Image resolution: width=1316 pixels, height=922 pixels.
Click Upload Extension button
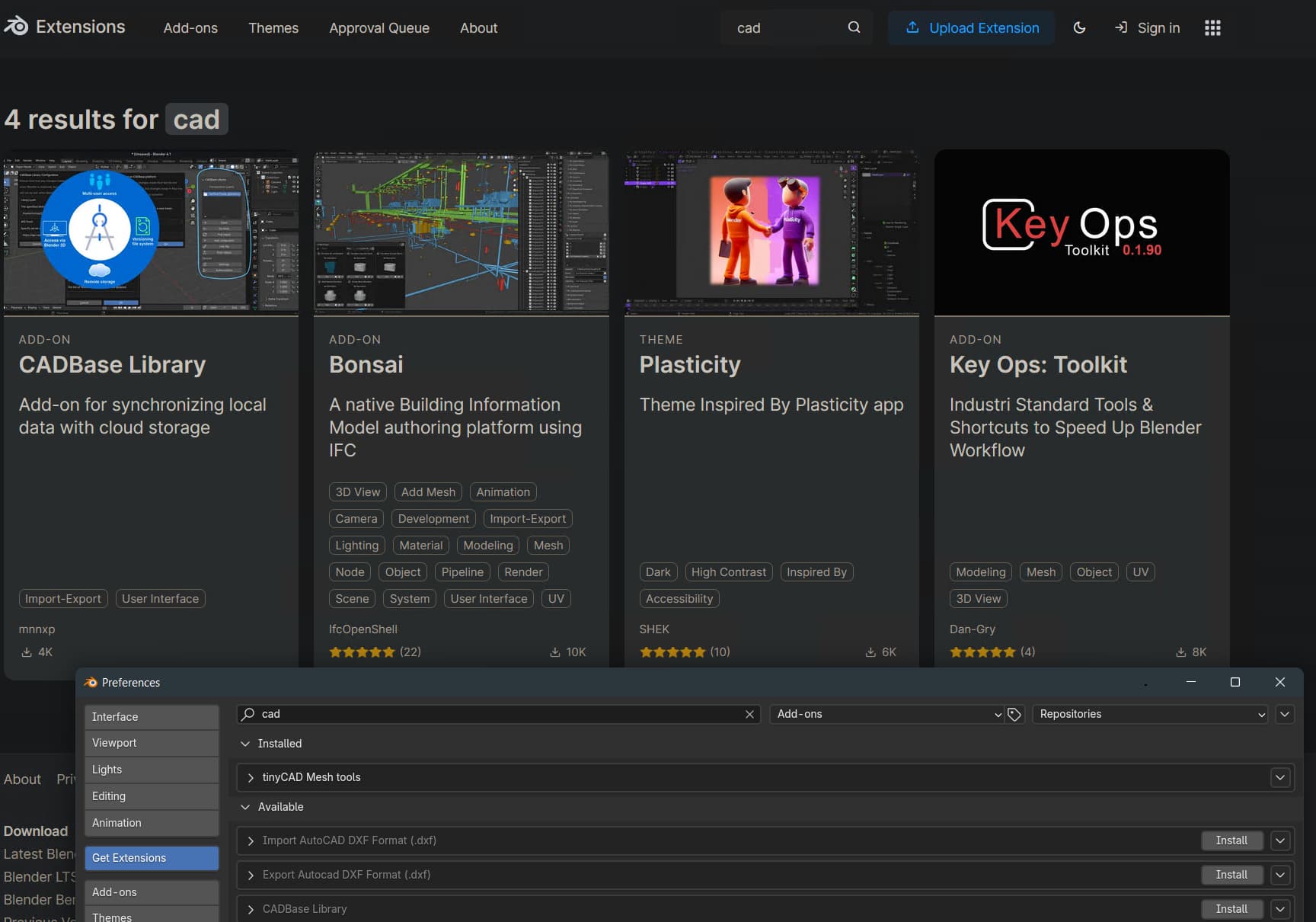pyautogui.click(x=972, y=27)
